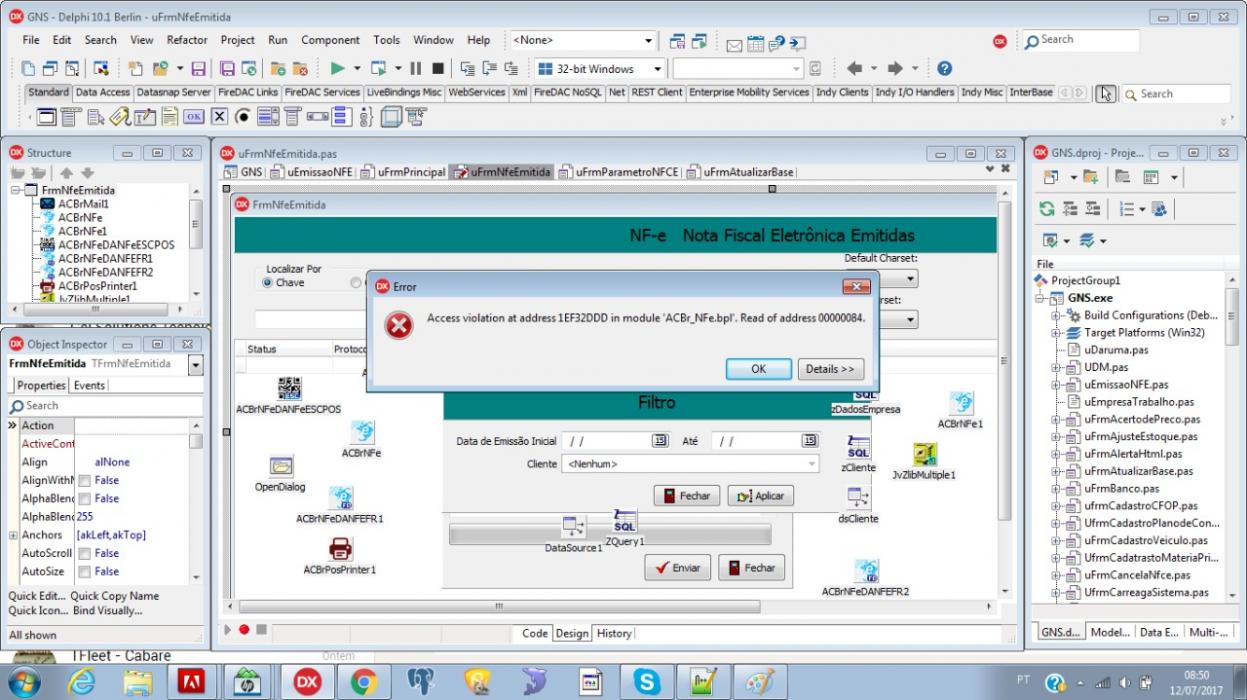Click the Forward navigation arrow icon
Image resolution: width=1247 pixels, height=700 pixels.
coord(895,69)
